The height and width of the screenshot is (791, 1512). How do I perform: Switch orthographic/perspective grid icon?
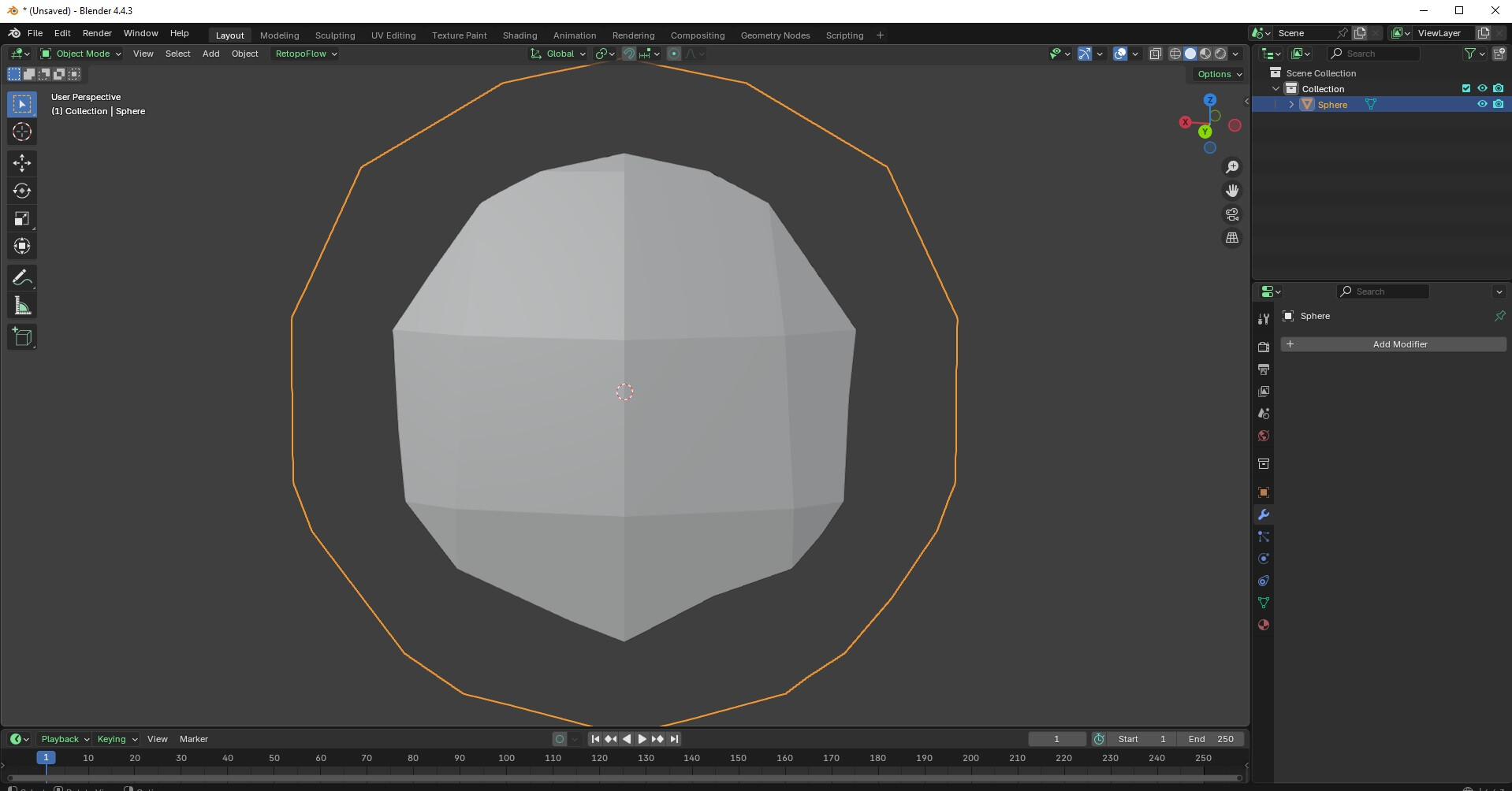(x=1232, y=238)
